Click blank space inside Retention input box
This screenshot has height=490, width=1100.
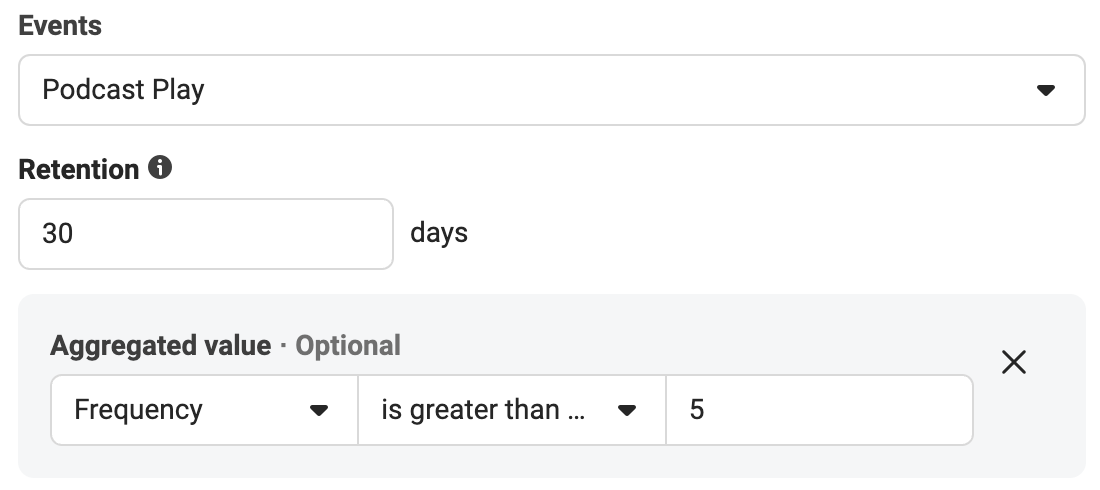click(x=232, y=234)
